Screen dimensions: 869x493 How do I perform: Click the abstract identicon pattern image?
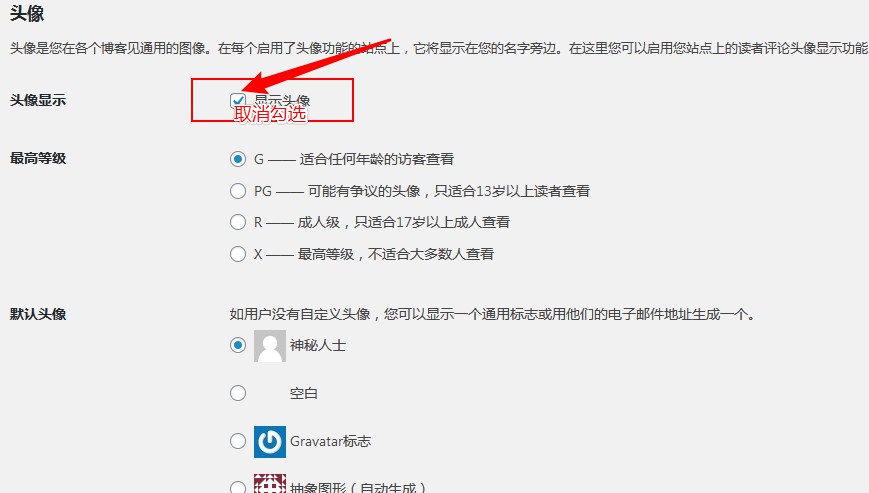(270, 484)
